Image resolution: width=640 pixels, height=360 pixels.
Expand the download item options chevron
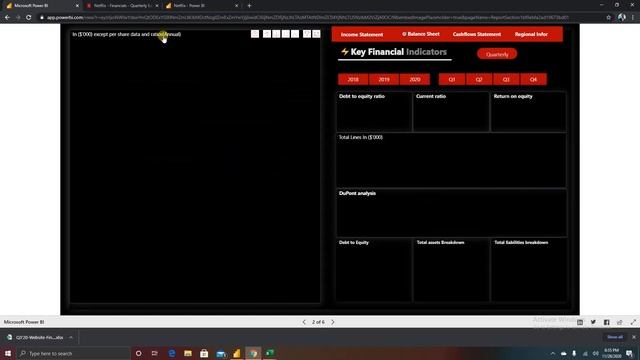coord(71,338)
